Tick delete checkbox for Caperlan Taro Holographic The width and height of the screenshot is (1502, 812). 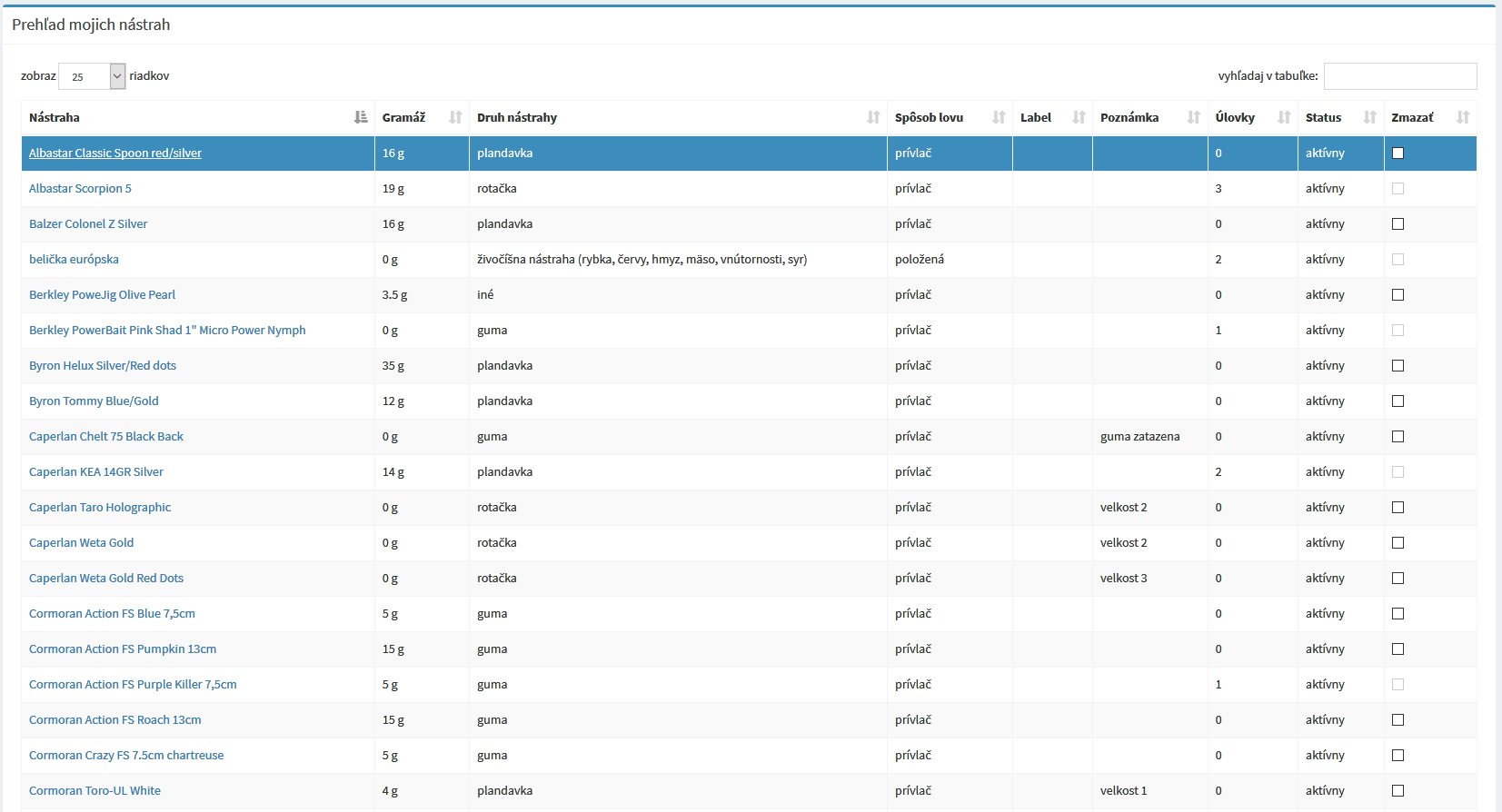click(x=1398, y=508)
